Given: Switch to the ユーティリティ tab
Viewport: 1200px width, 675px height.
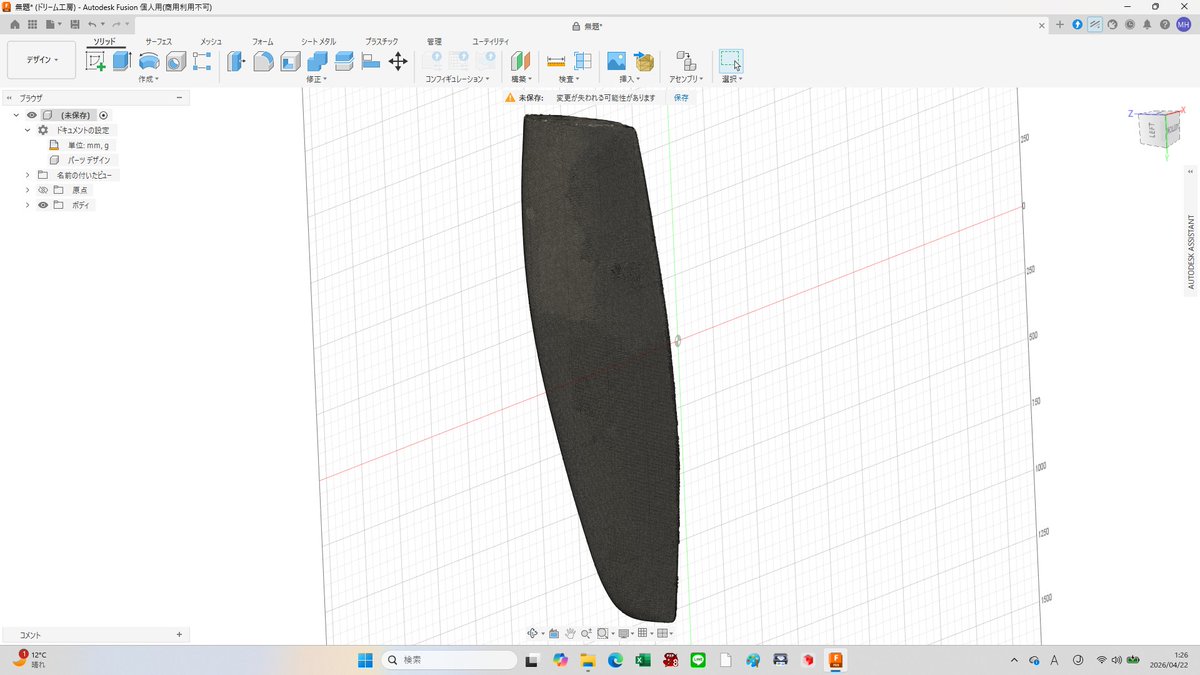Looking at the screenshot, I should click(491, 41).
